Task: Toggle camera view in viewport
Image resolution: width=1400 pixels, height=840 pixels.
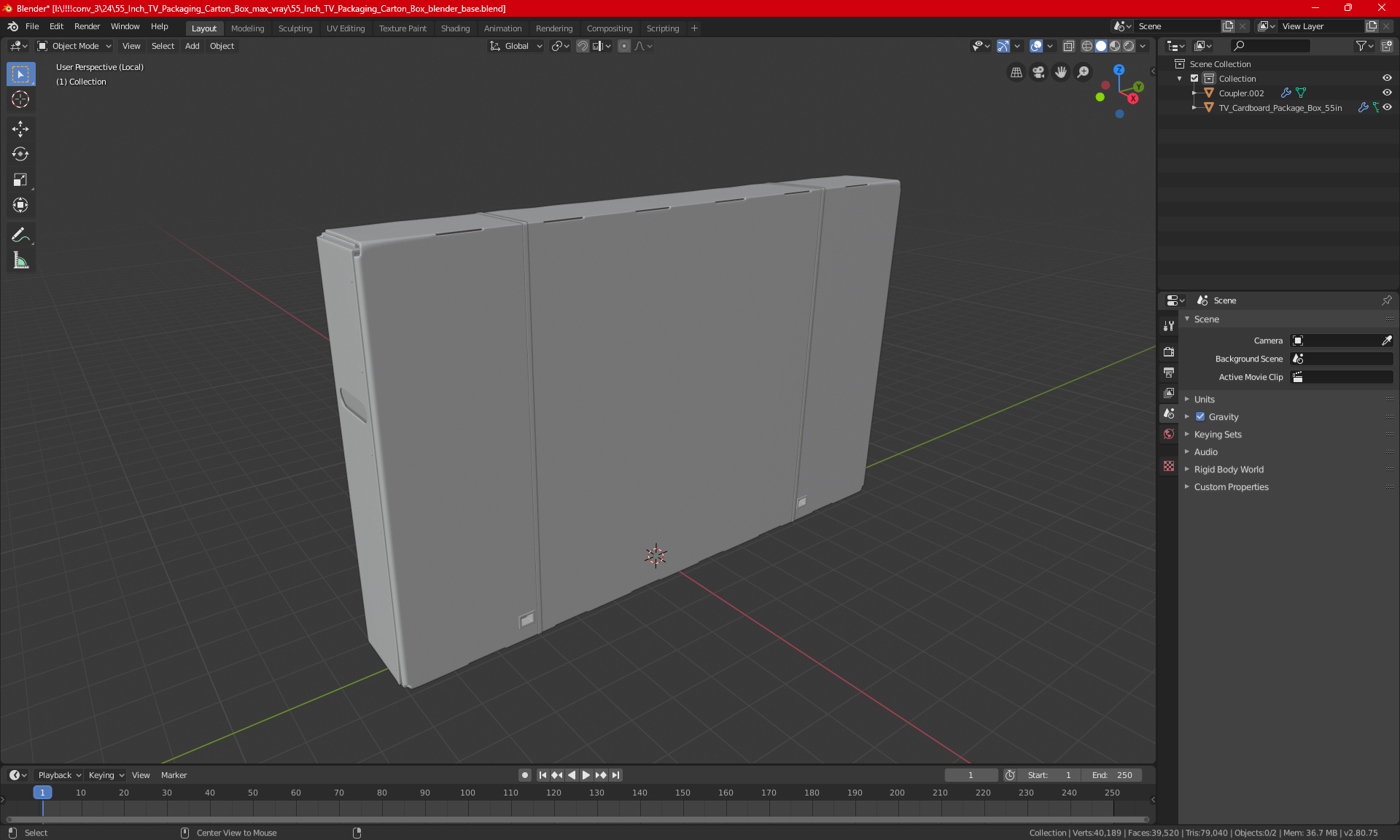Action: click(x=1038, y=72)
